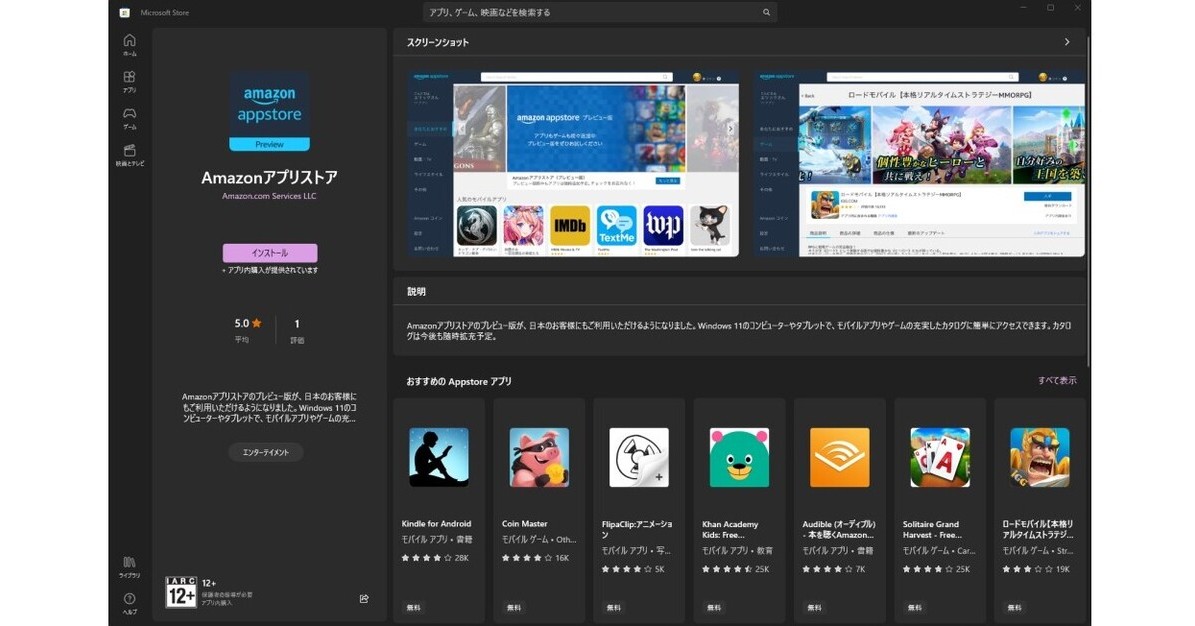Viewport: 1195px width, 626px height.
Task: Click すべて表示 show all link
Action: click(1057, 381)
